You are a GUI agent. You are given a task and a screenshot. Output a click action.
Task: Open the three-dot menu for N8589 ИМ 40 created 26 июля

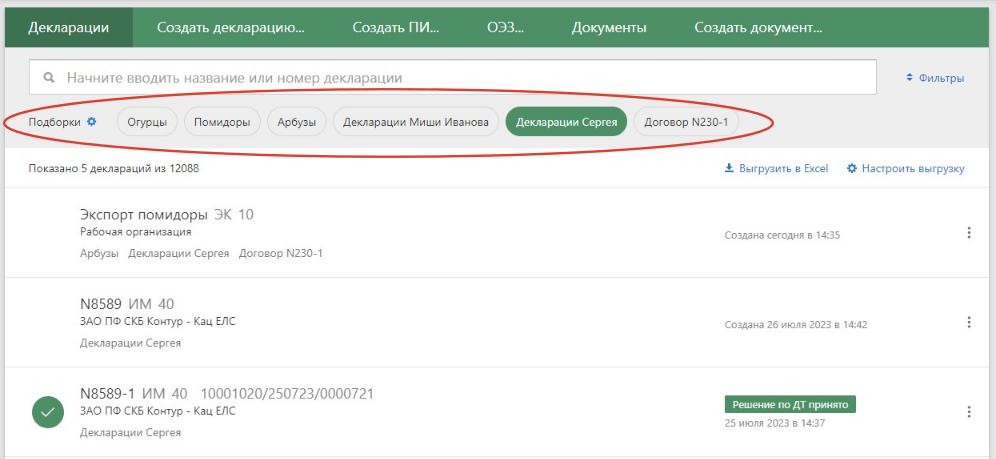(x=969, y=323)
